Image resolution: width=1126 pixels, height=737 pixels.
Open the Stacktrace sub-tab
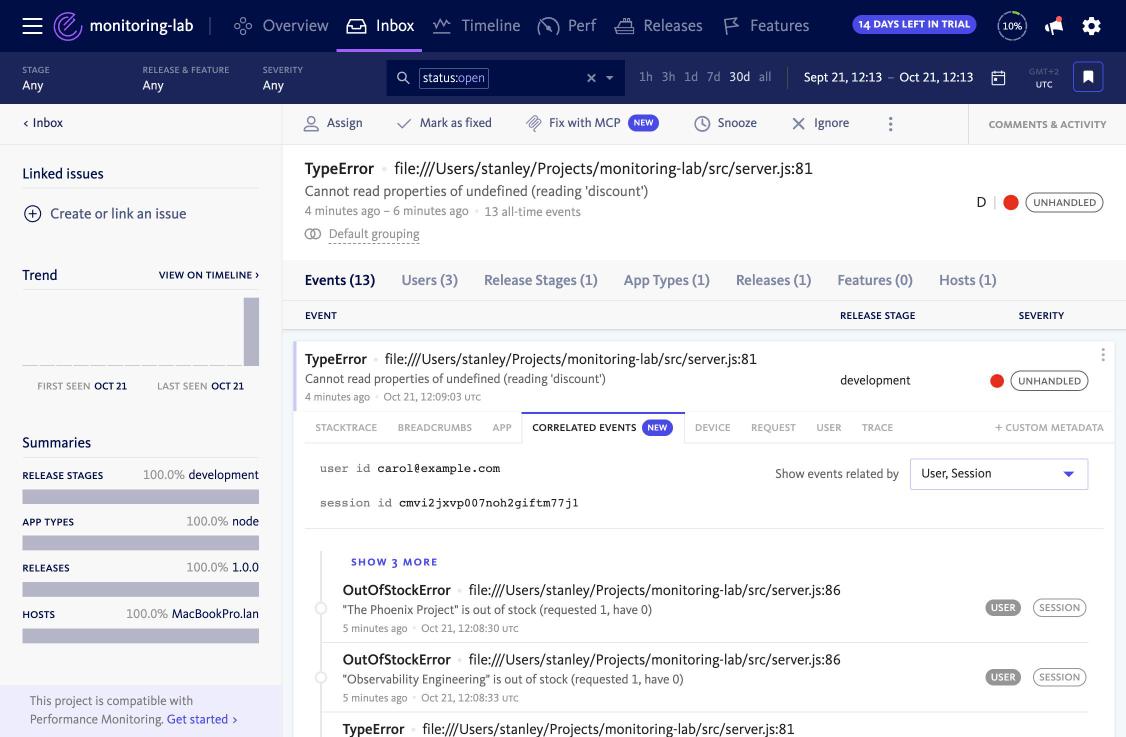pyautogui.click(x=346, y=427)
